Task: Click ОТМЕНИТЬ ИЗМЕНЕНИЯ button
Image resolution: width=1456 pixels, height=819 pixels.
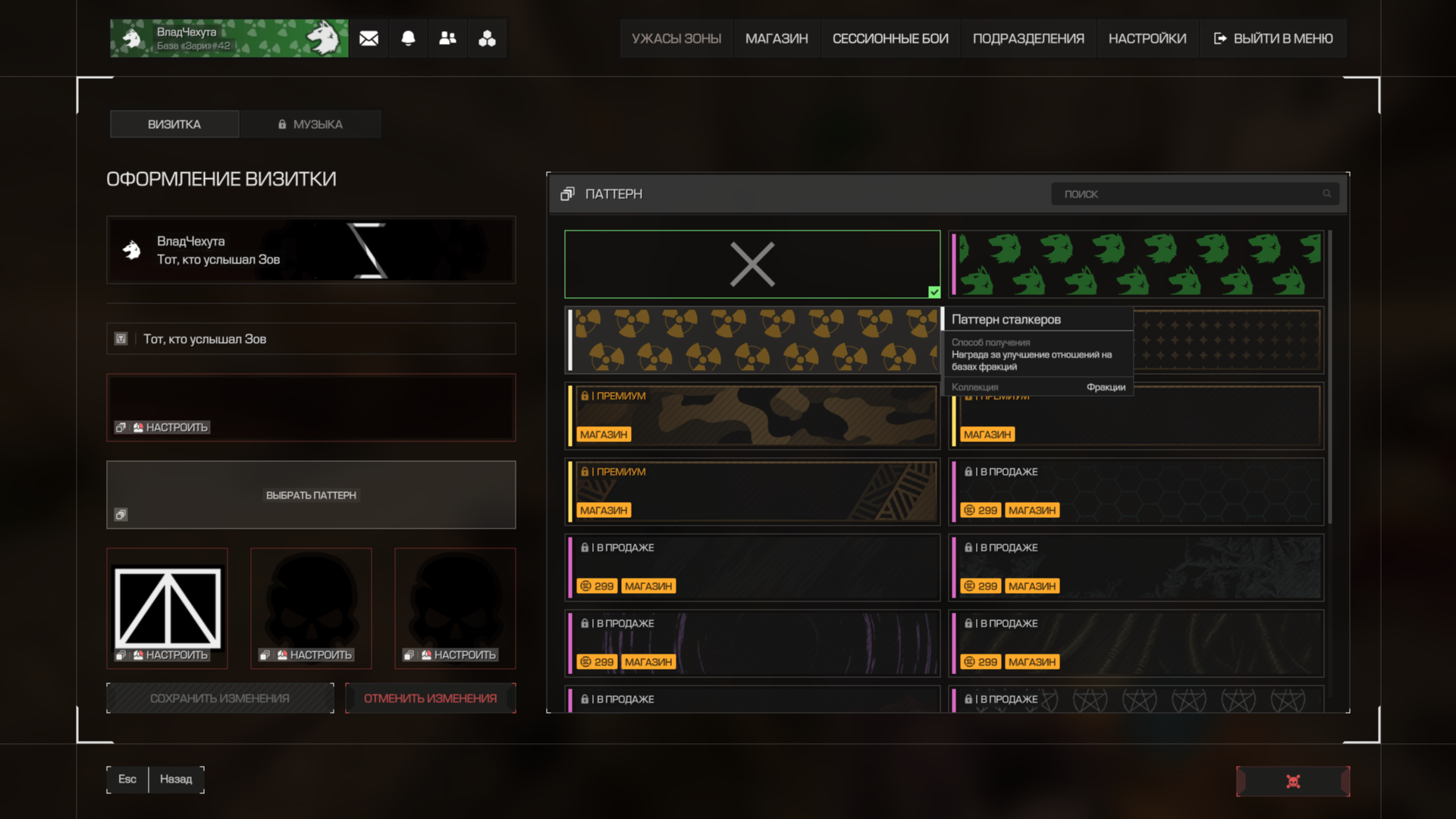Action: [x=430, y=698]
